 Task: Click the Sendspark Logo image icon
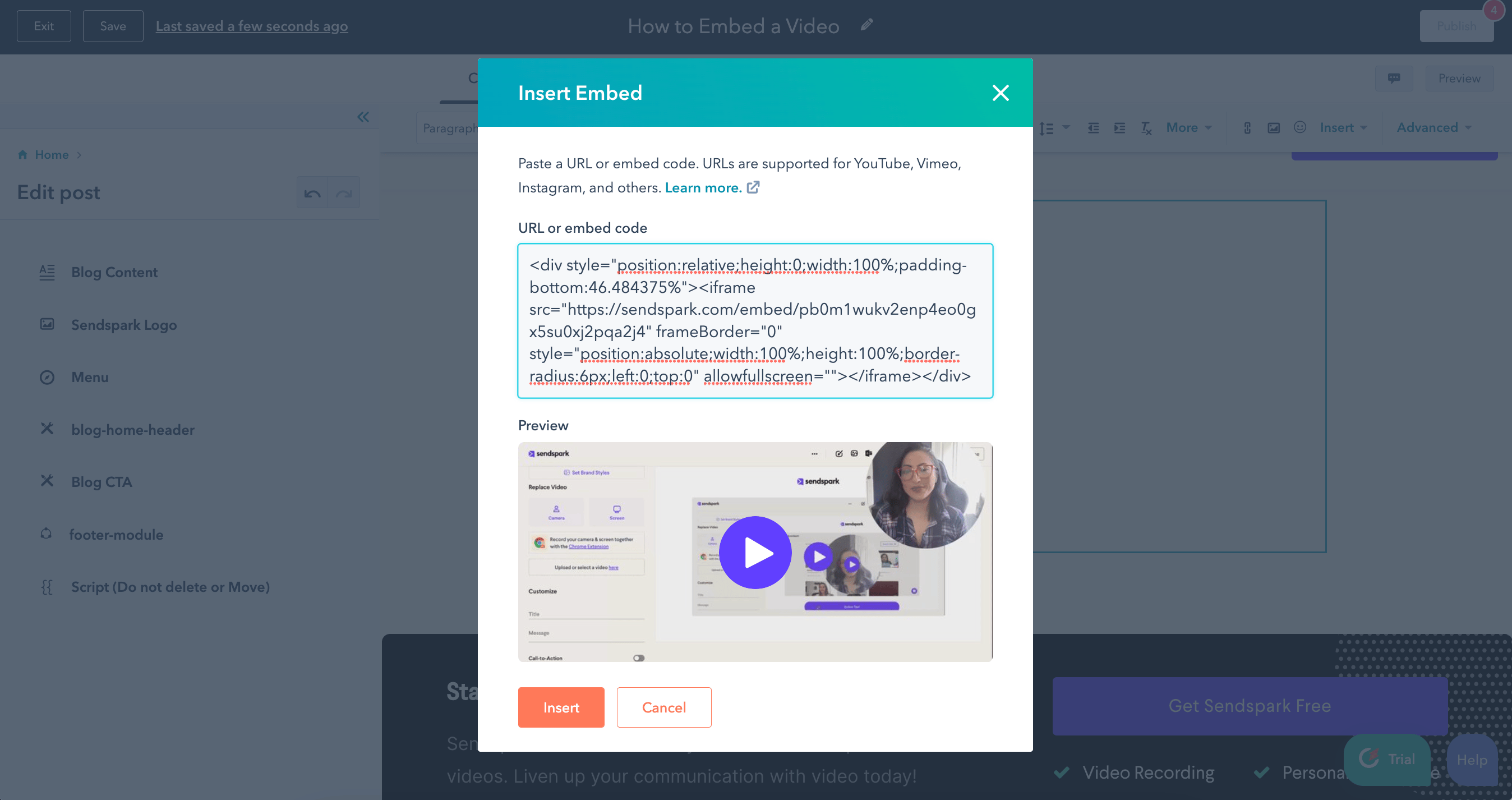47,324
